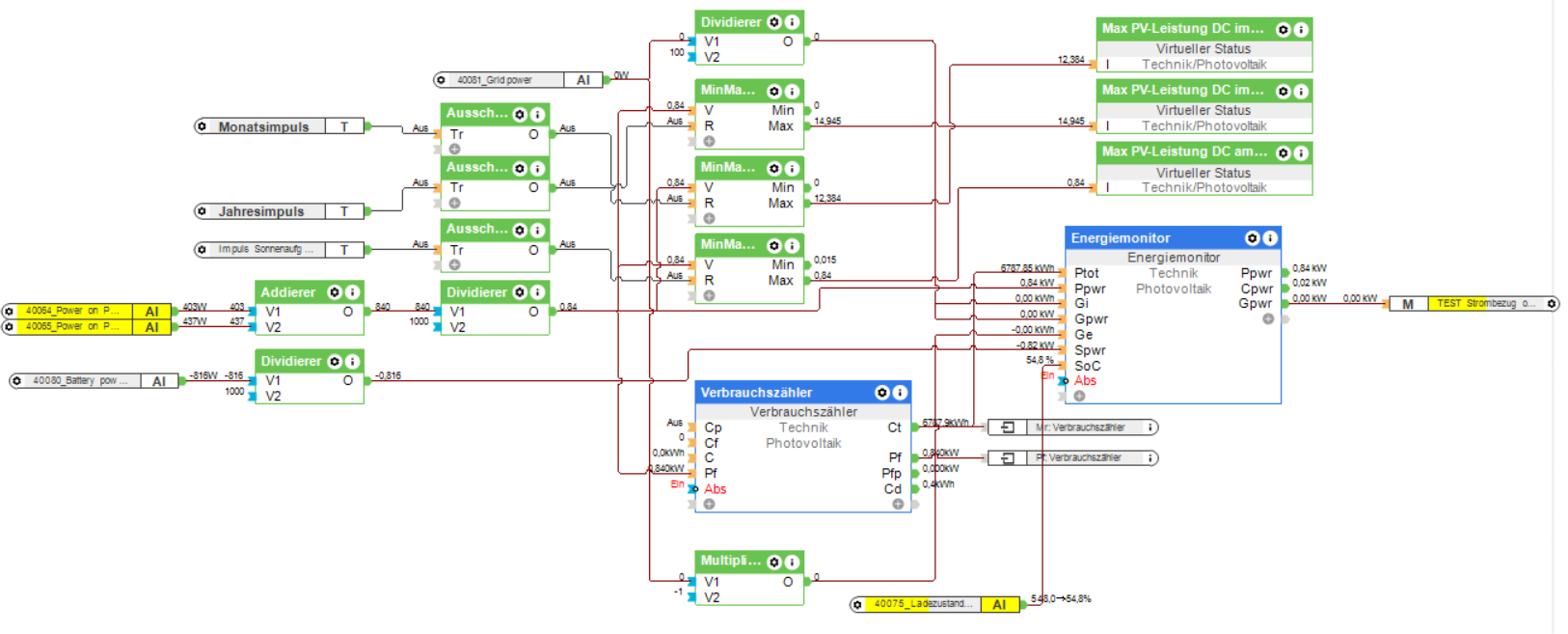Expand inputs plus on Aussch block fed by Sonnenaufg
Image resolution: width=1568 pixels, height=634 pixels.
click(454, 264)
